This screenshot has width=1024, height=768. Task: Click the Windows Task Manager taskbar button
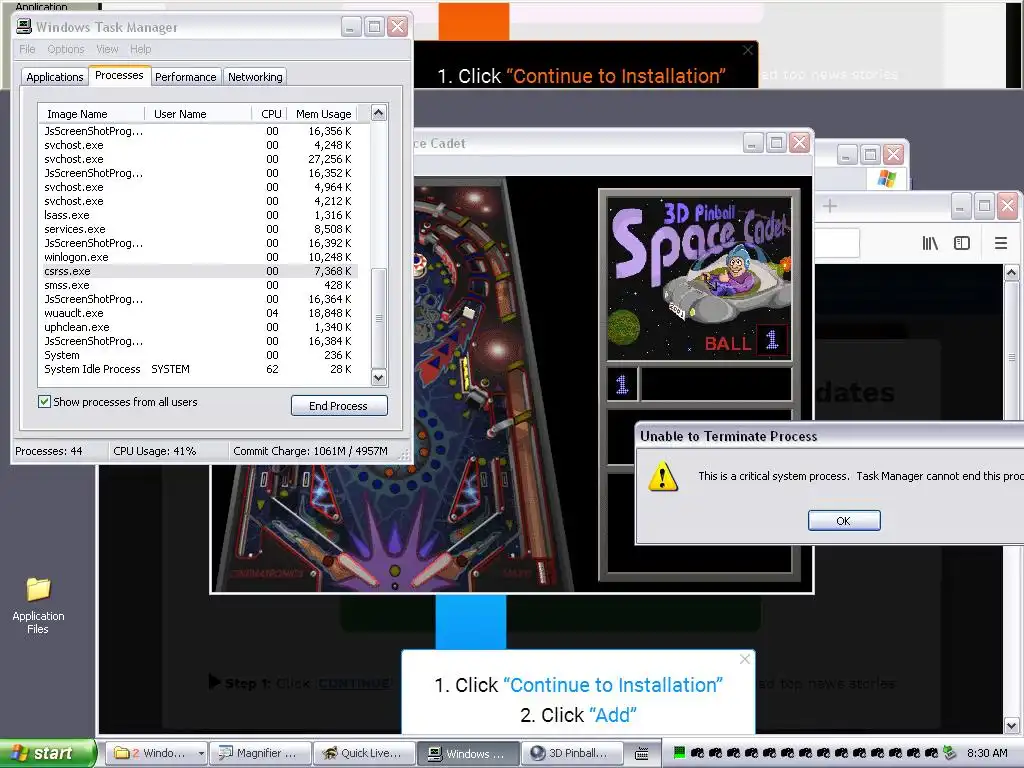pos(468,753)
